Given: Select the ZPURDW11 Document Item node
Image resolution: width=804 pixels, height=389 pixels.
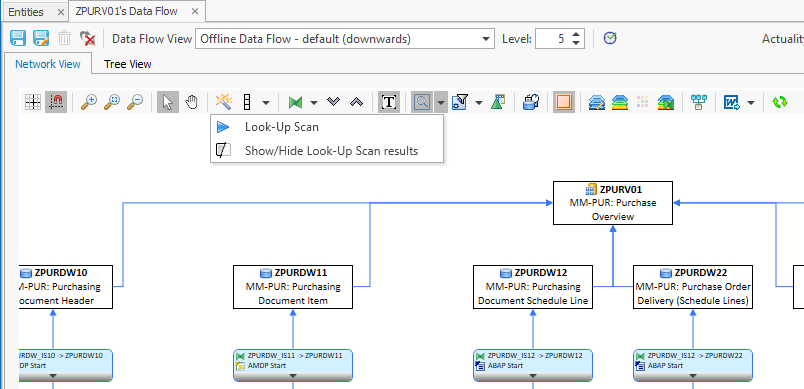Looking at the screenshot, I should click(293, 286).
